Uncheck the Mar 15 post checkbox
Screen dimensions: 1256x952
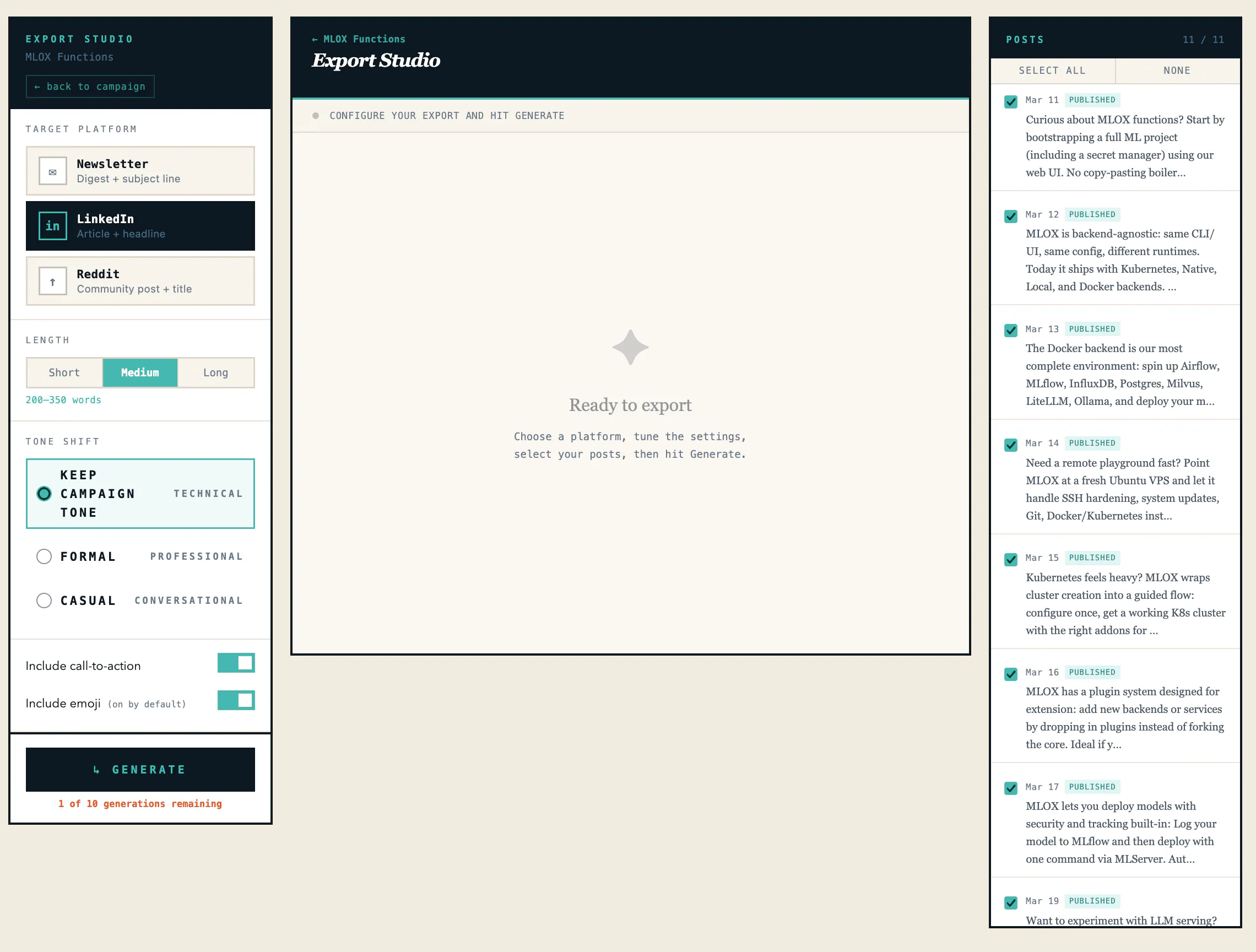point(1011,560)
